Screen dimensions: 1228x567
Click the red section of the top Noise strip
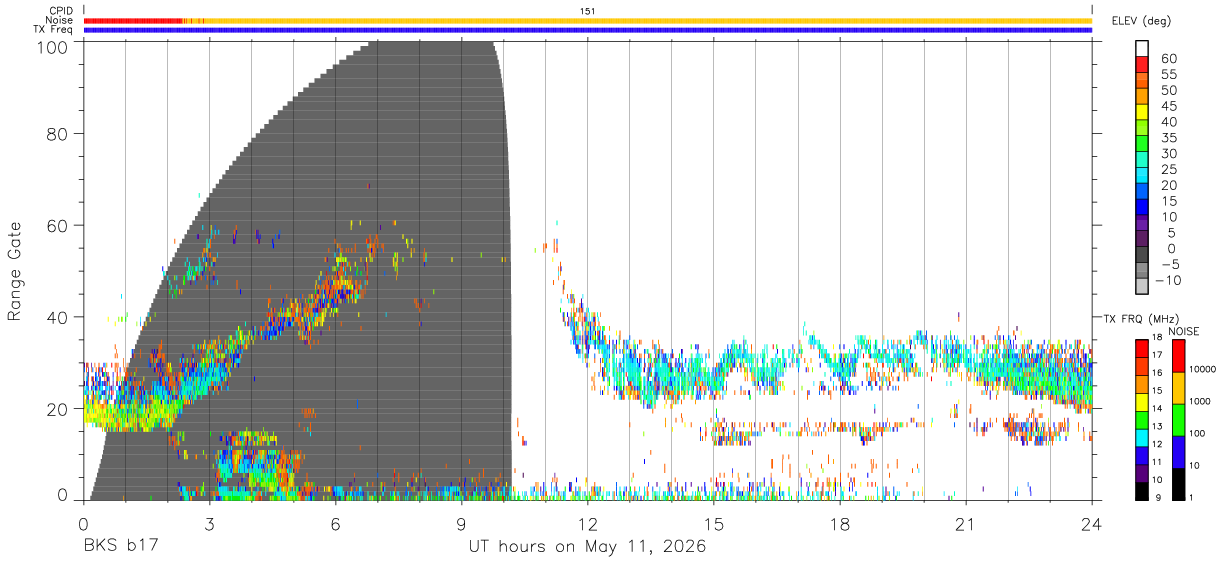coord(134,20)
